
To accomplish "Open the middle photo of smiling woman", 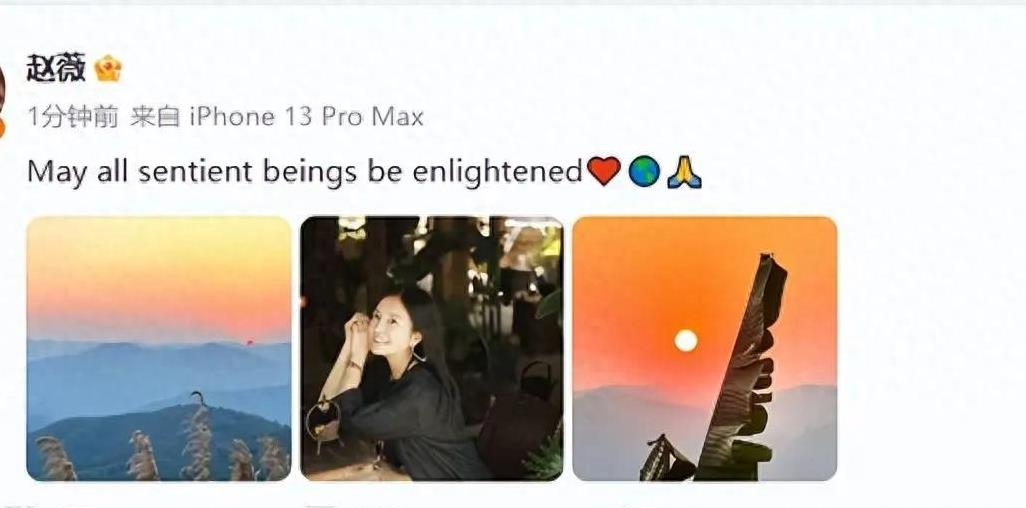I will click(x=432, y=348).
